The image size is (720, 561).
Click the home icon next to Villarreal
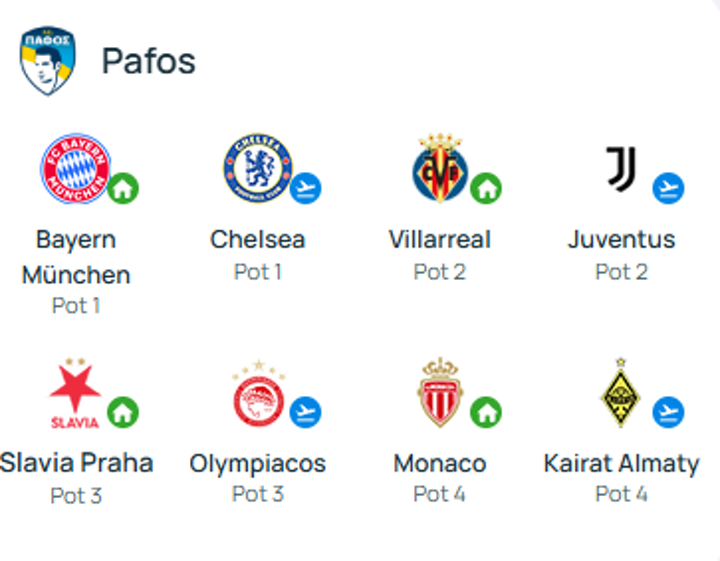click(486, 188)
